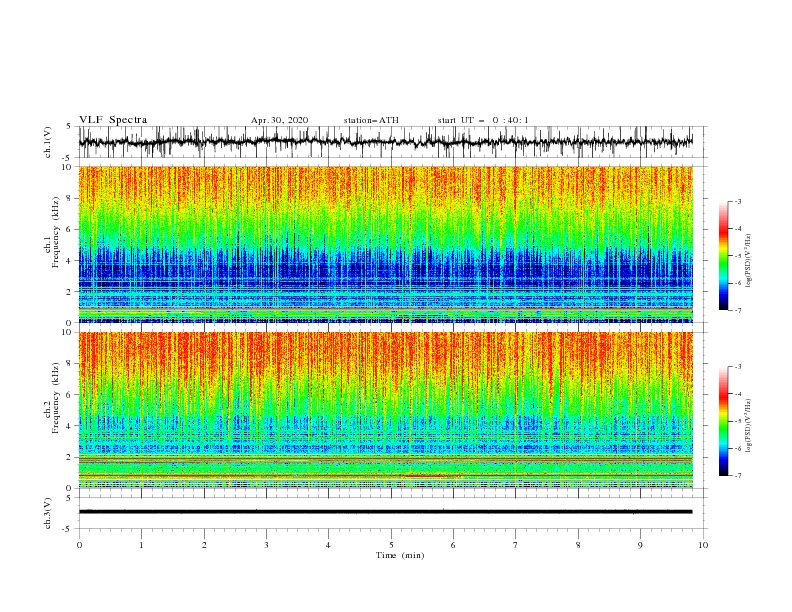
Task: Click the 6 kHz tick label of ch.1
Action: click(x=70, y=229)
